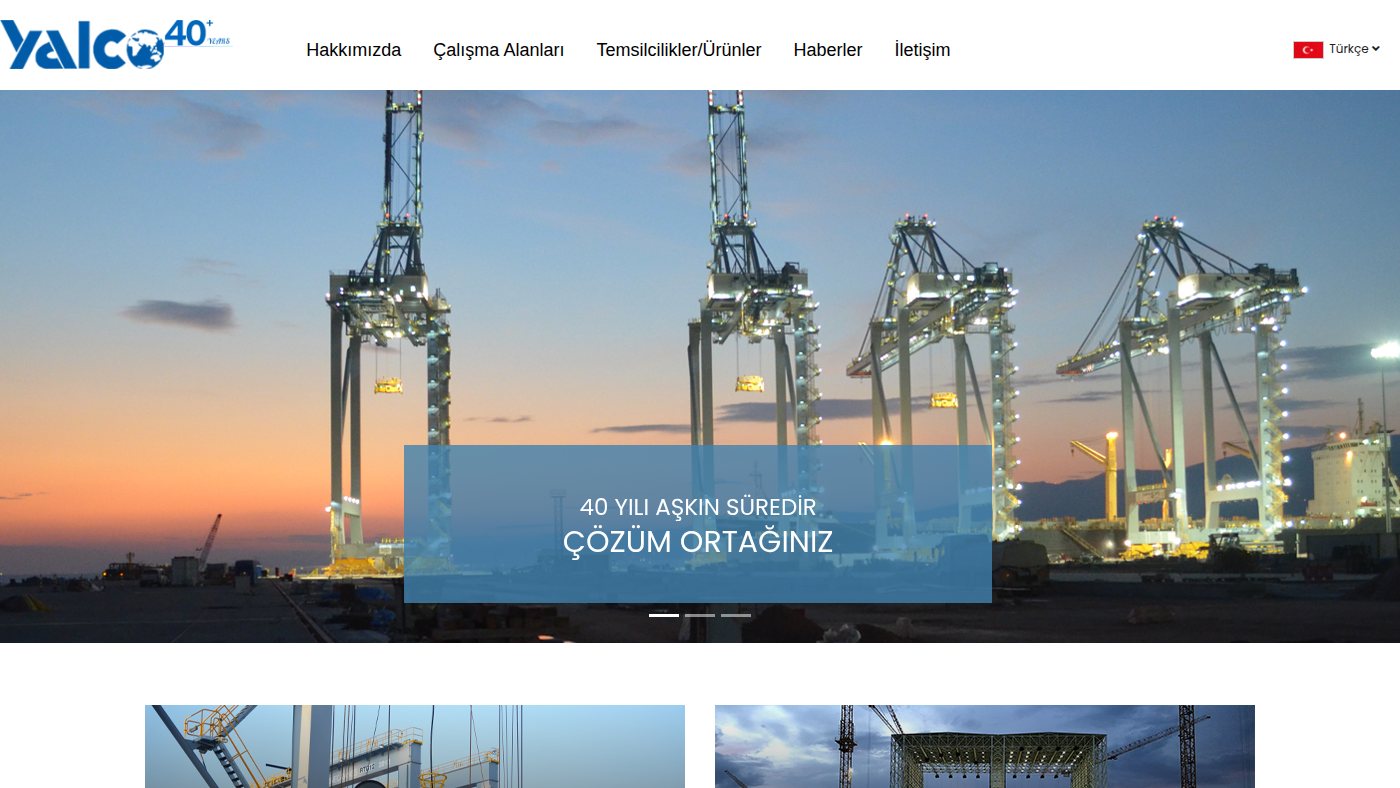
Task: Open the Çalışma Alanları menu
Action: (x=499, y=50)
